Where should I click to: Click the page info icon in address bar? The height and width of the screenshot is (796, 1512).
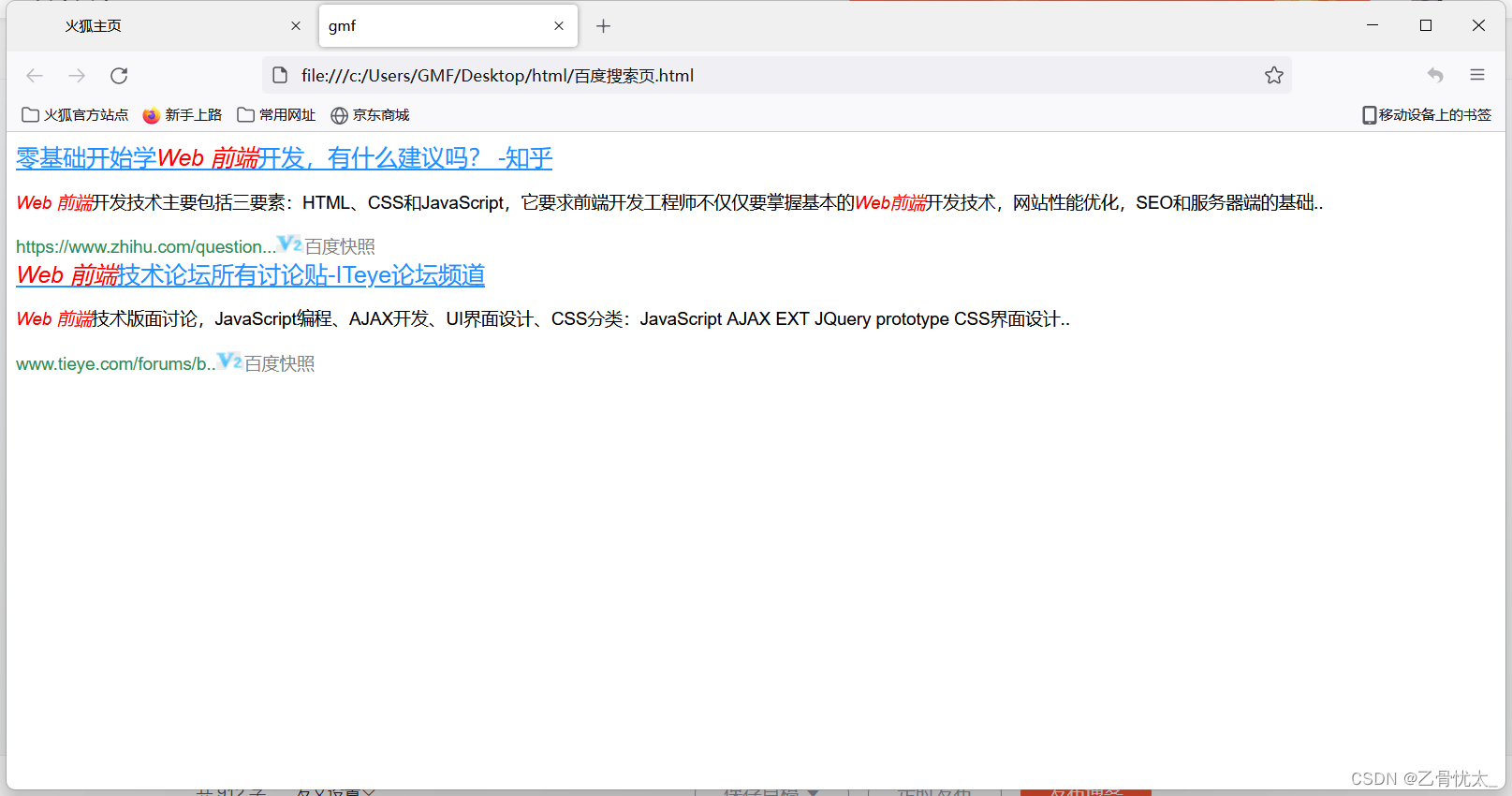pos(280,75)
